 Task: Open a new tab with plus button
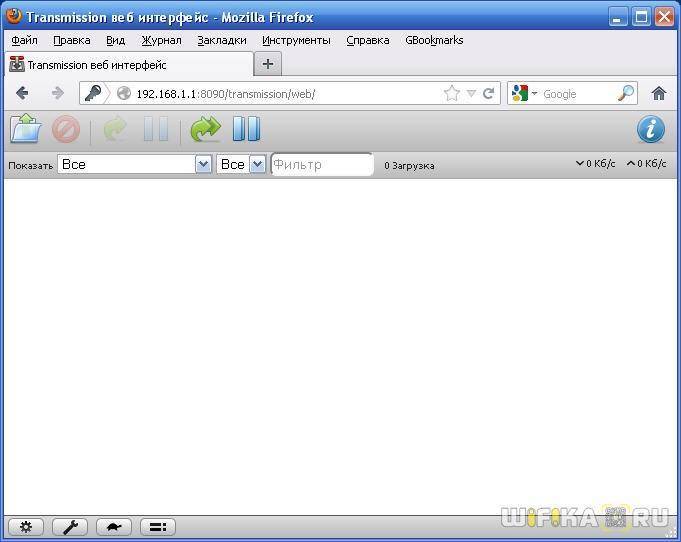268,64
